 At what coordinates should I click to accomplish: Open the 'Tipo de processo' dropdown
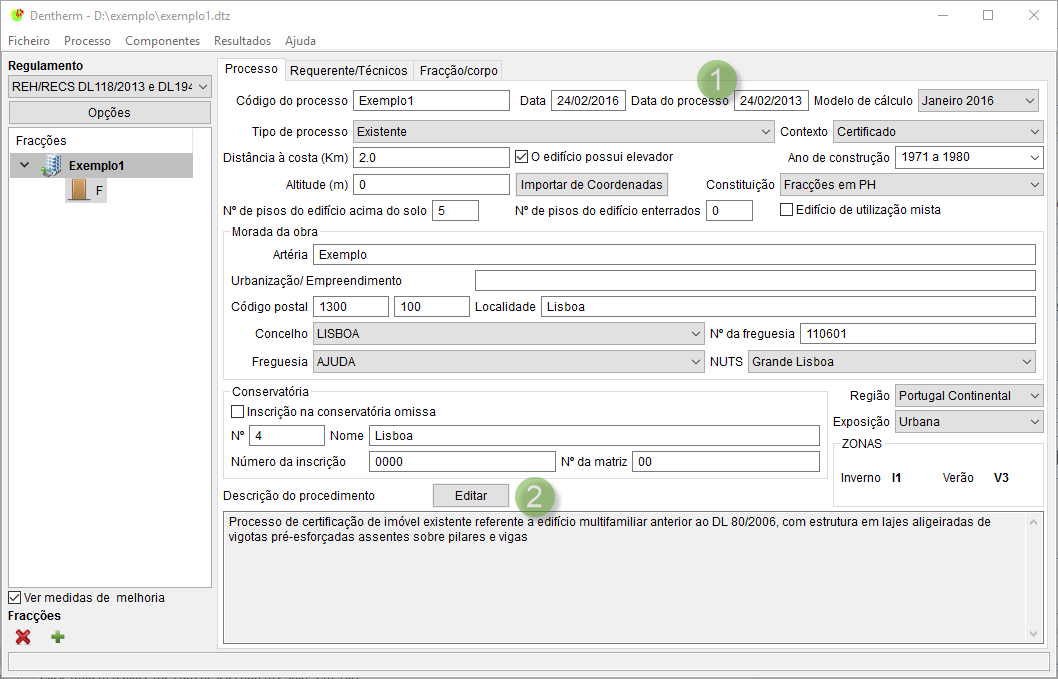(563, 132)
